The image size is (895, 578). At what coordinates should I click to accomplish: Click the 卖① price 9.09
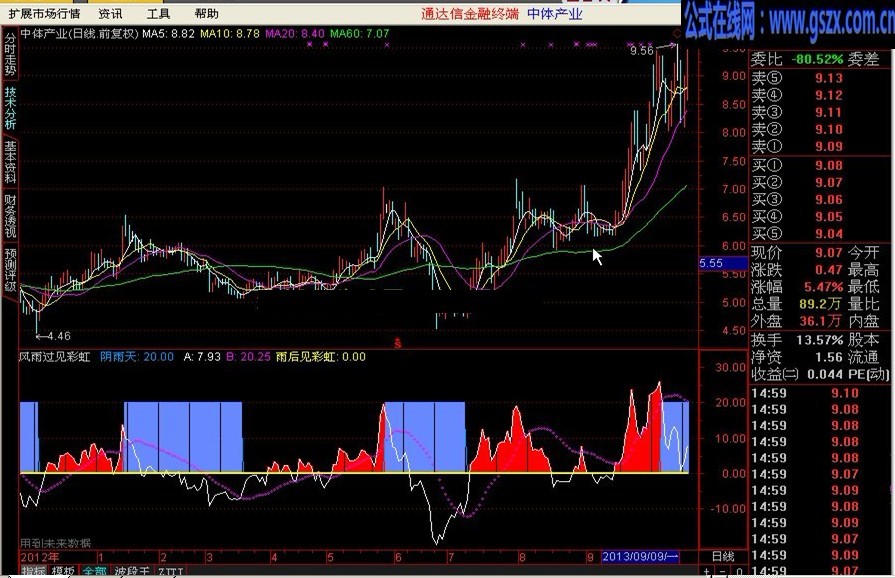point(828,147)
